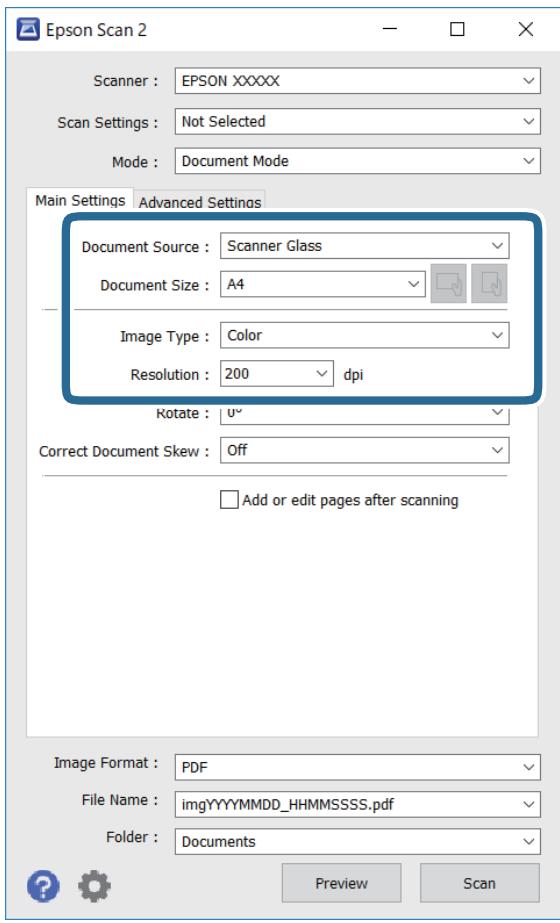Open the help question mark icon
560x923 pixels.
point(43,885)
